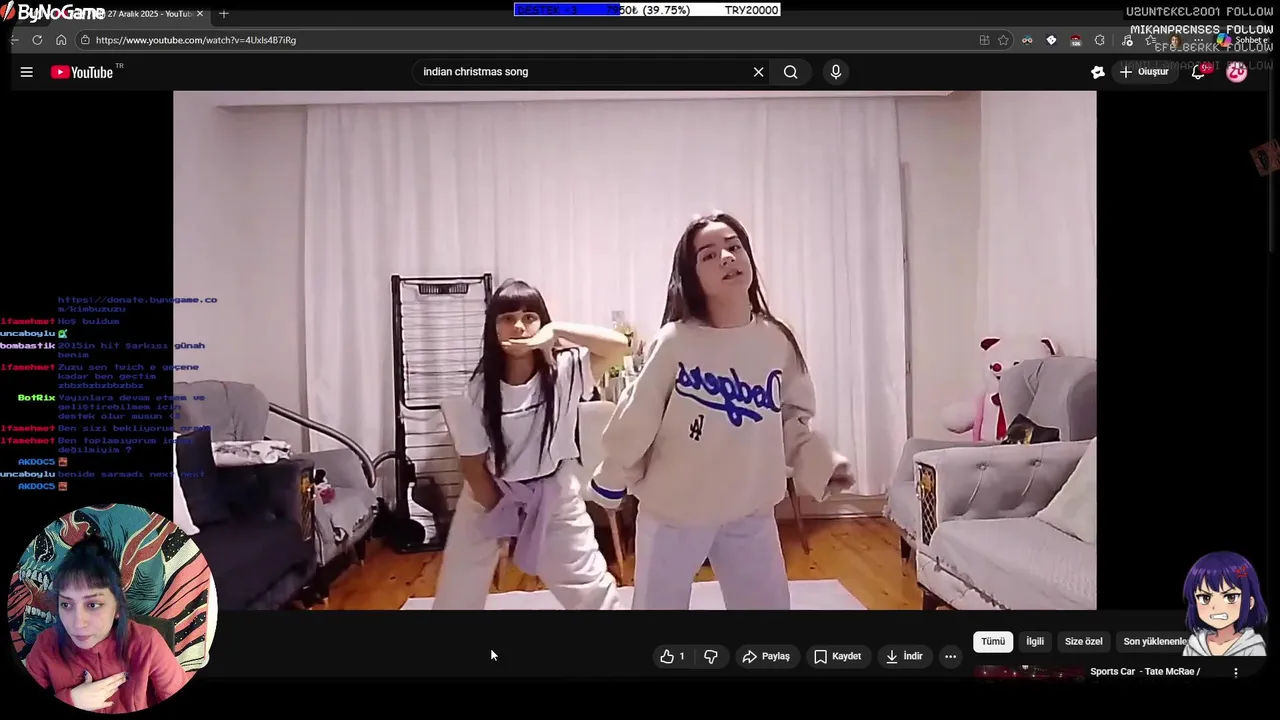Open browser favorites list icon

click(x=1151, y=40)
